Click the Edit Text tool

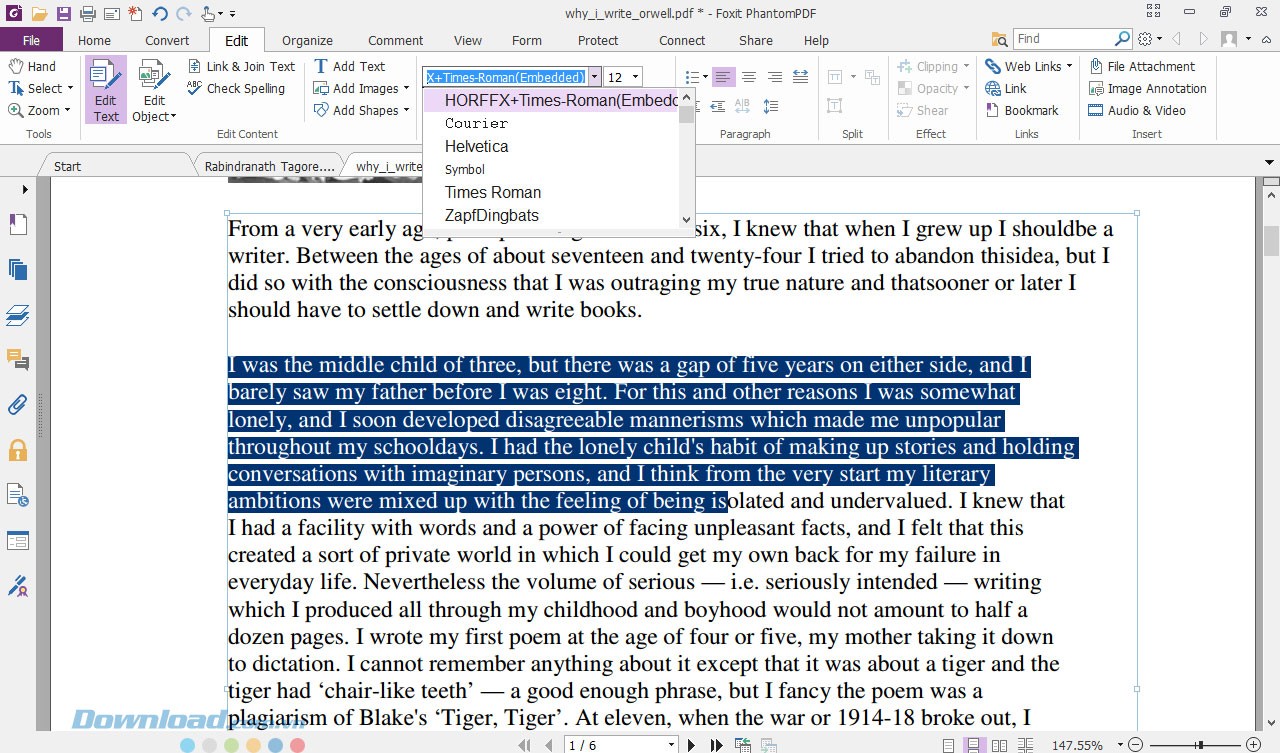click(106, 90)
